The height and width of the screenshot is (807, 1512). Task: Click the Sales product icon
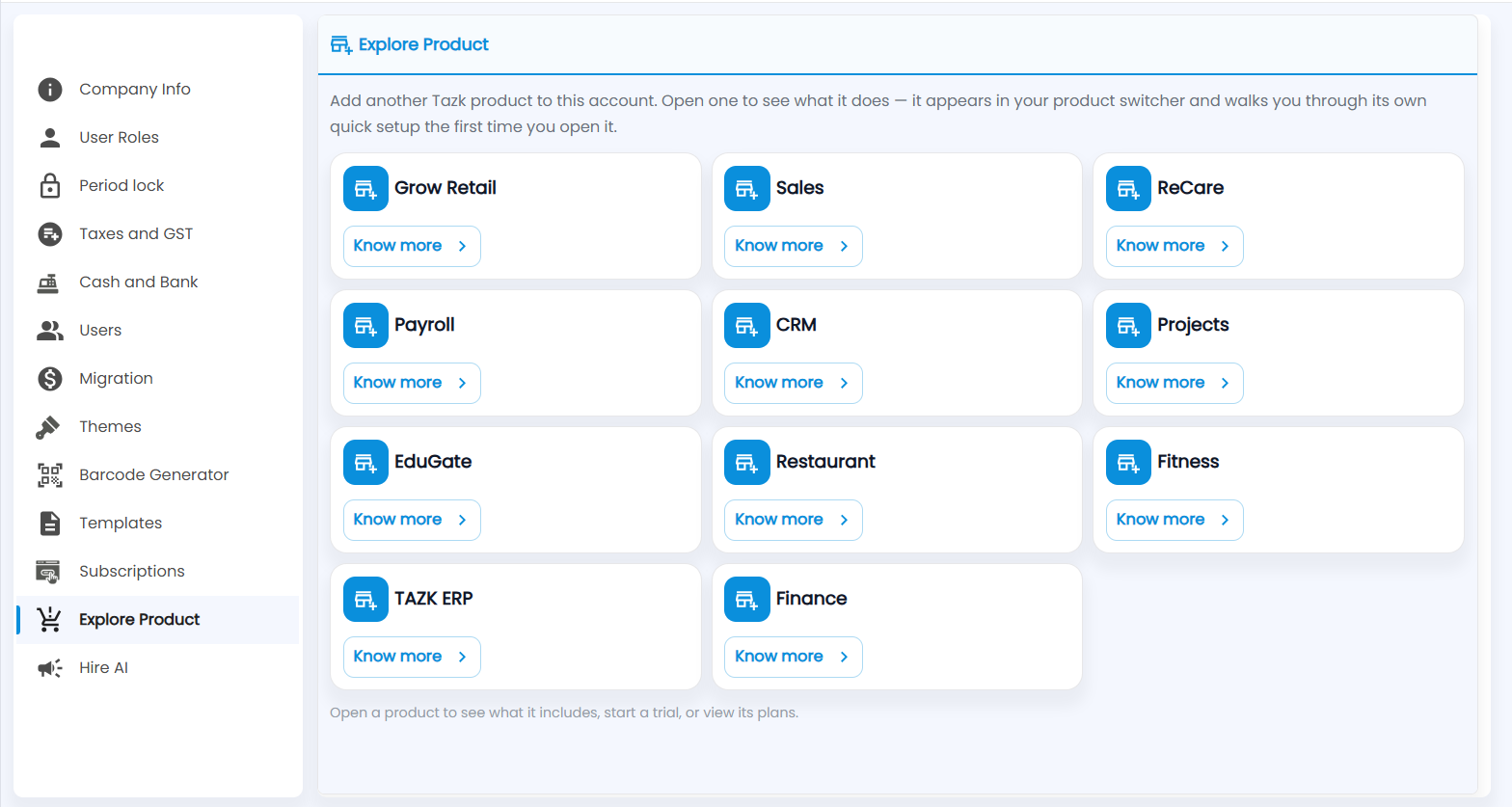click(747, 188)
